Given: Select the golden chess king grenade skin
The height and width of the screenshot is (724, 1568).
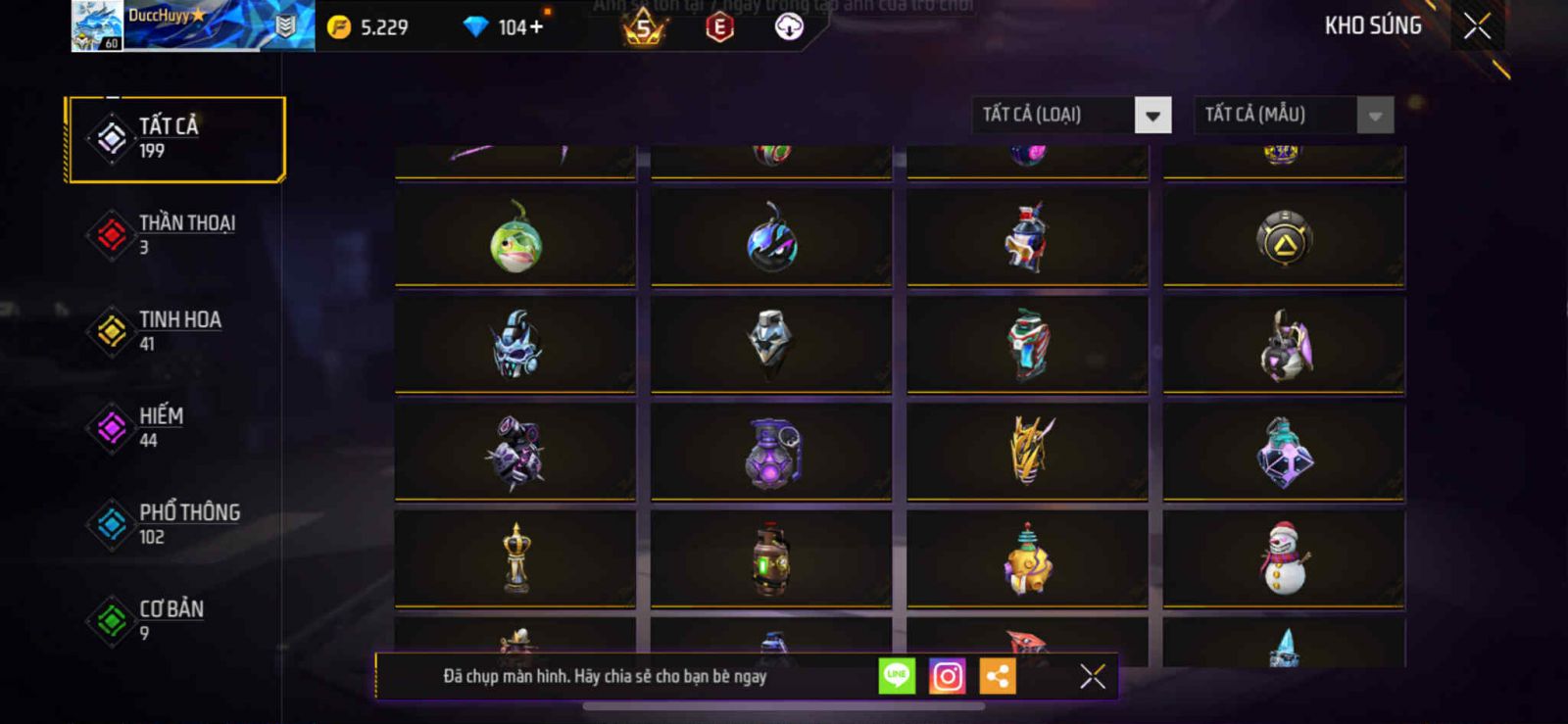Looking at the screenshot, I should point(515,558).
